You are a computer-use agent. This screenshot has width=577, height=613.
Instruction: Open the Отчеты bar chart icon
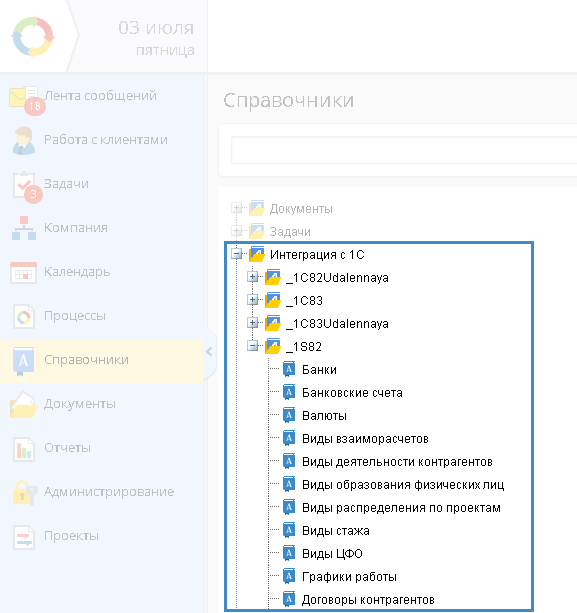tap(24, 449)
